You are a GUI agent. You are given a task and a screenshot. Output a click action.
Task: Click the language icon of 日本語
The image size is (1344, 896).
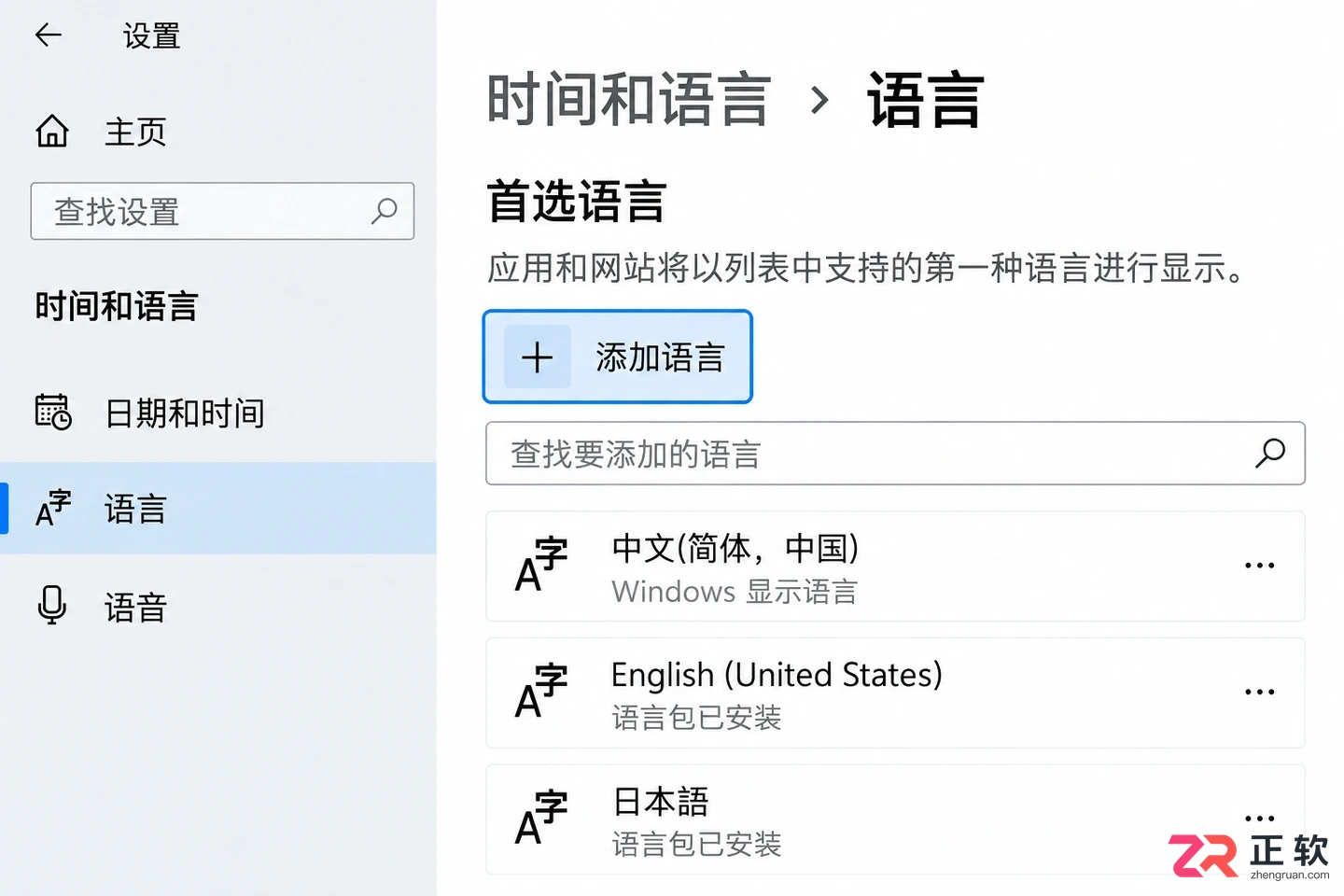541,818
